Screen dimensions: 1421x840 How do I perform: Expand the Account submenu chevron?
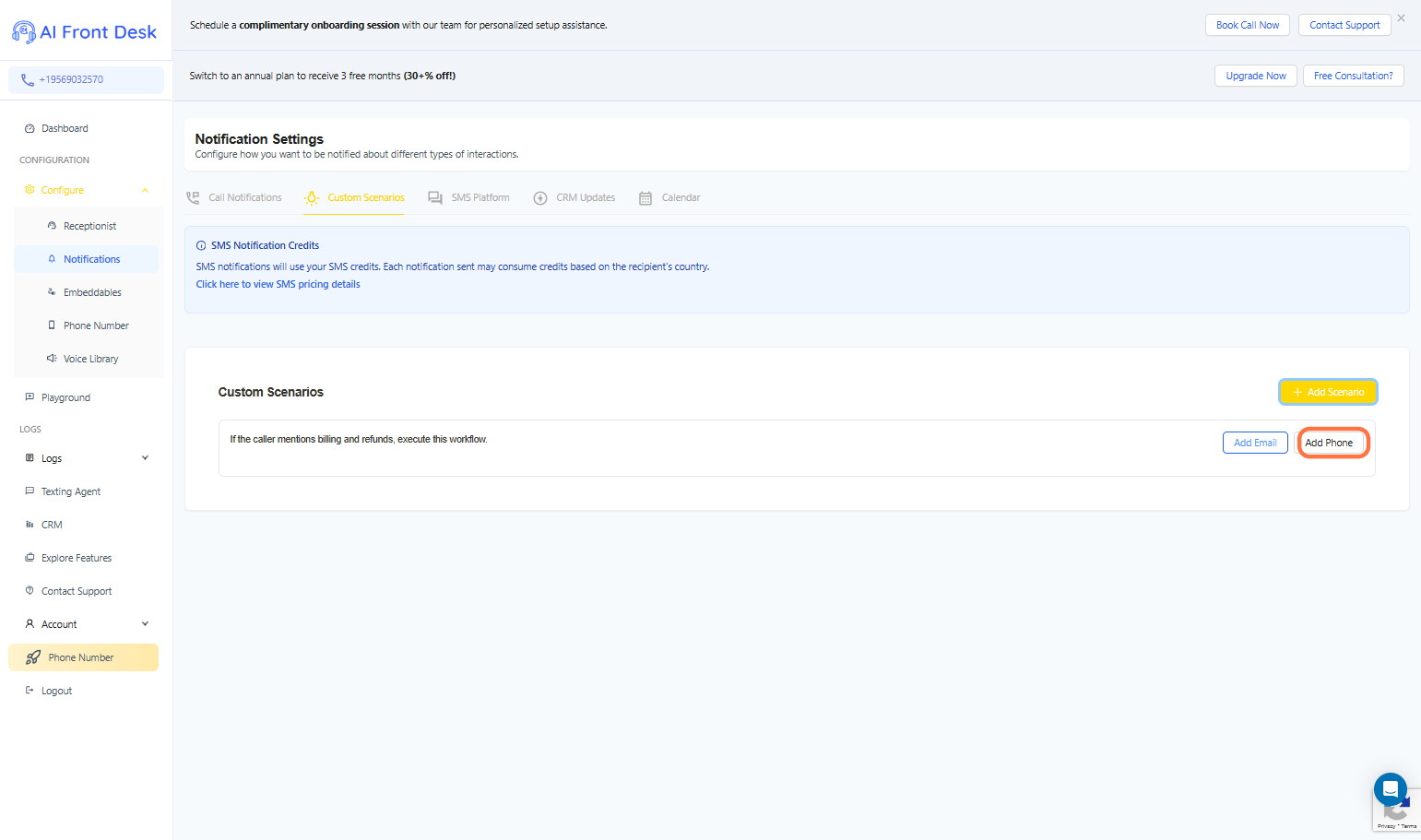[145, 624]
